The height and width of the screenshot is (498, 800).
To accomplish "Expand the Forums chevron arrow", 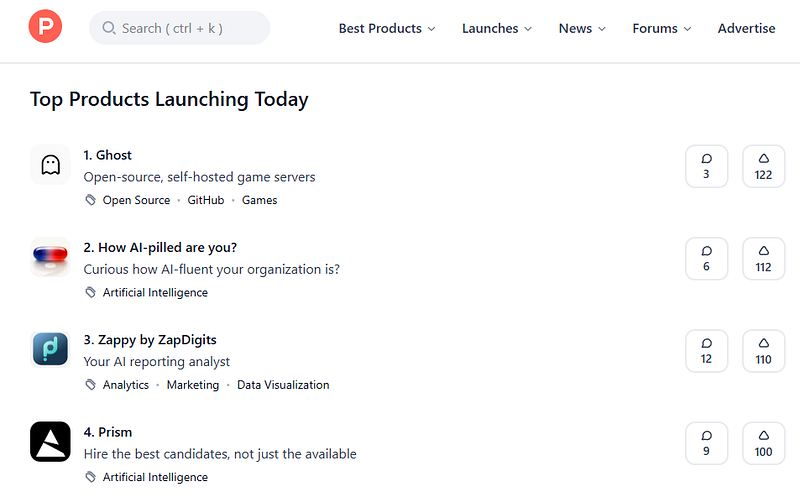I will (x=688, y=29).
